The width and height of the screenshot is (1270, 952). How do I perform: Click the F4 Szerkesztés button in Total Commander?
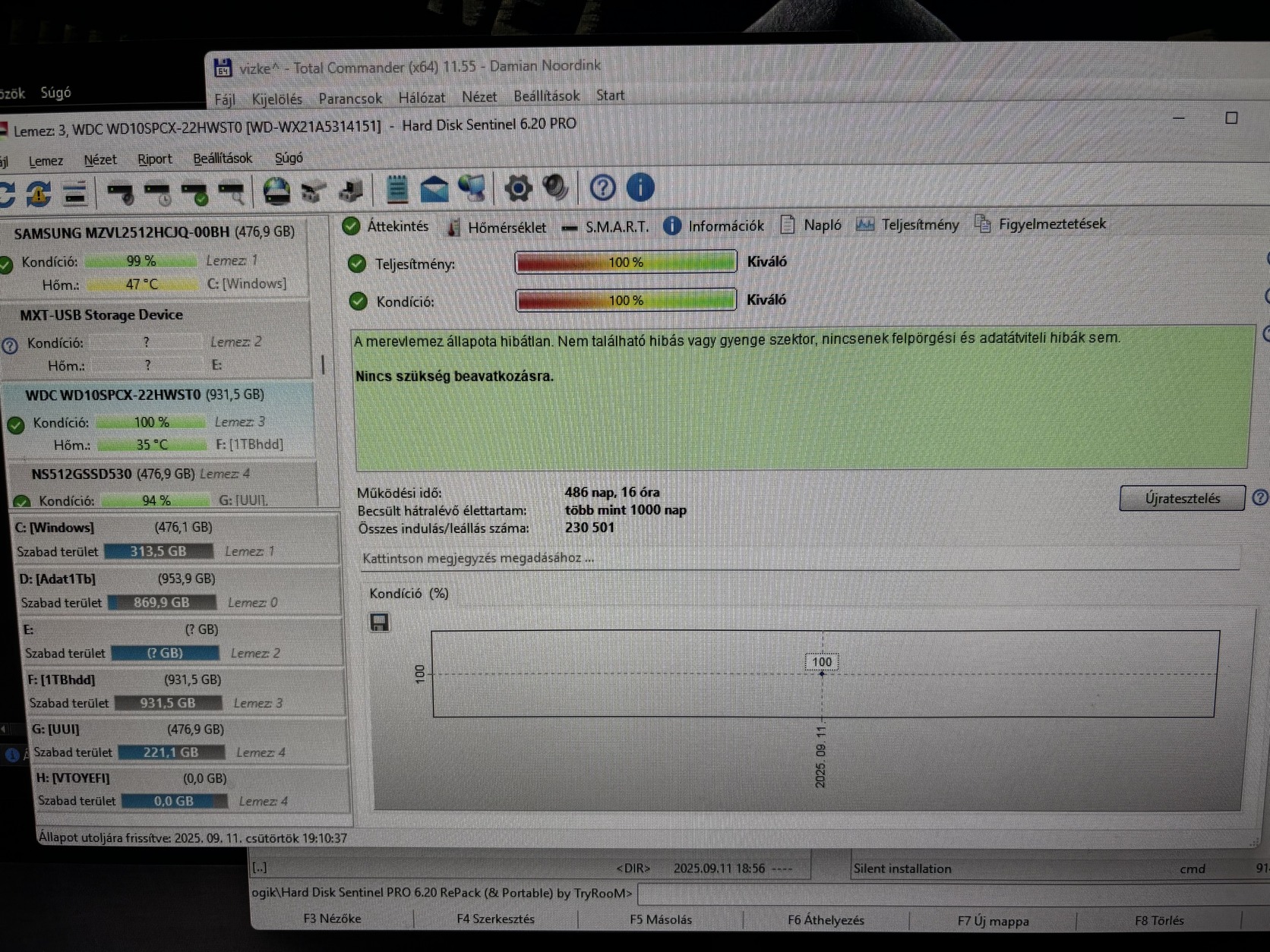[495, 919]
